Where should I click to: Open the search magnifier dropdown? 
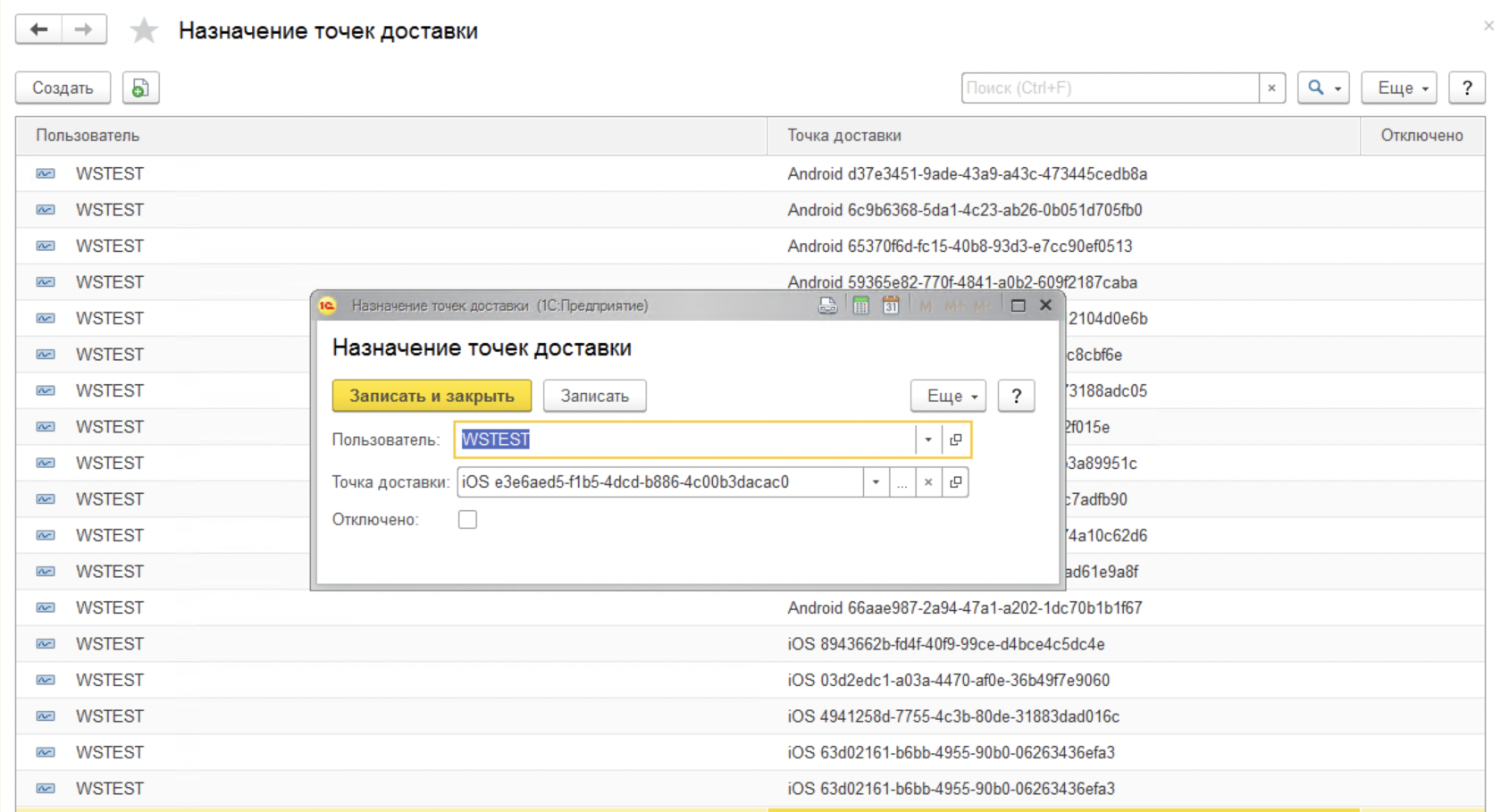(x=1323, y=88)
